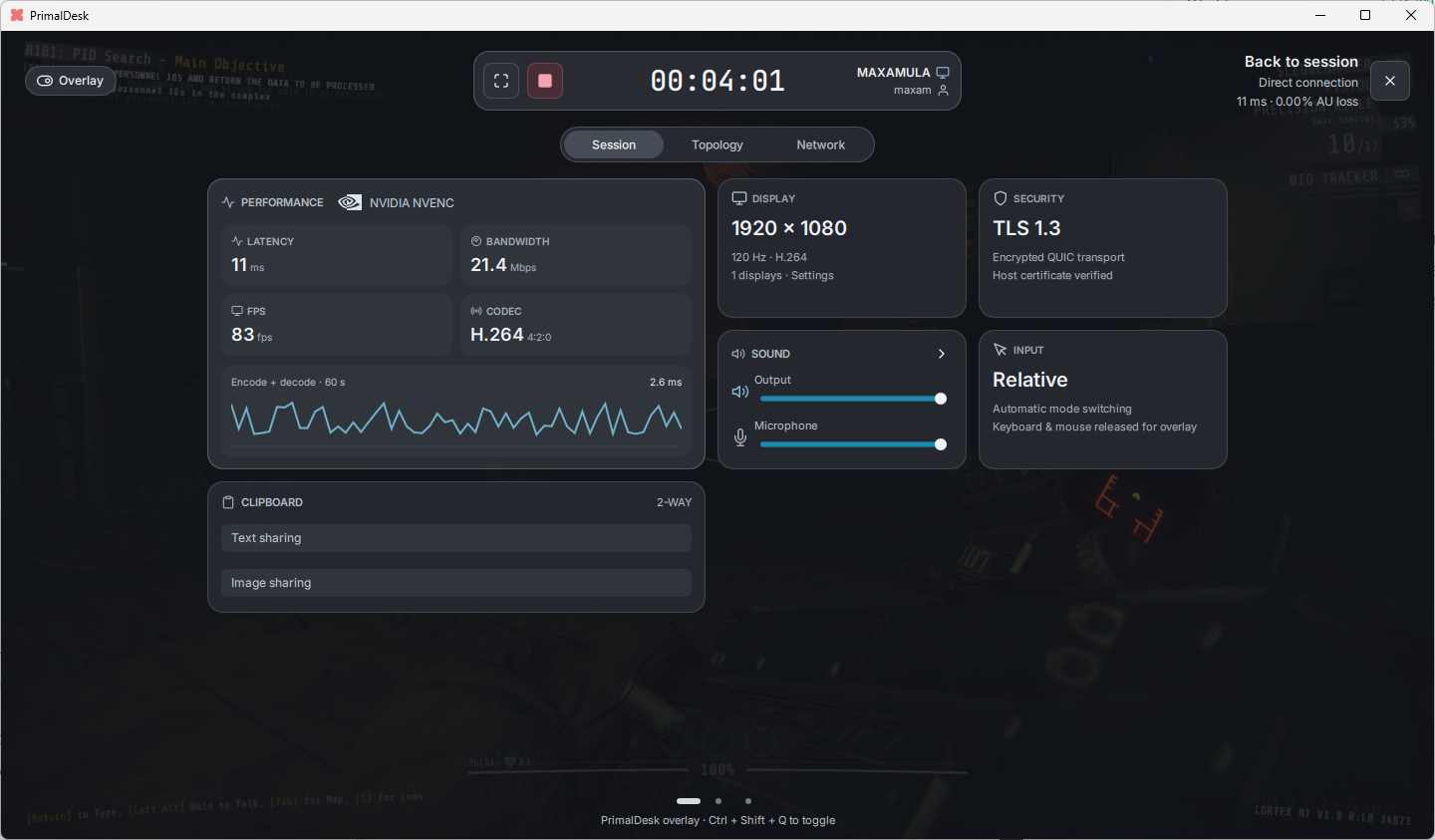The image size is (1435, 840).
Task: Expand the Sound card chevron
Action: 942,354
